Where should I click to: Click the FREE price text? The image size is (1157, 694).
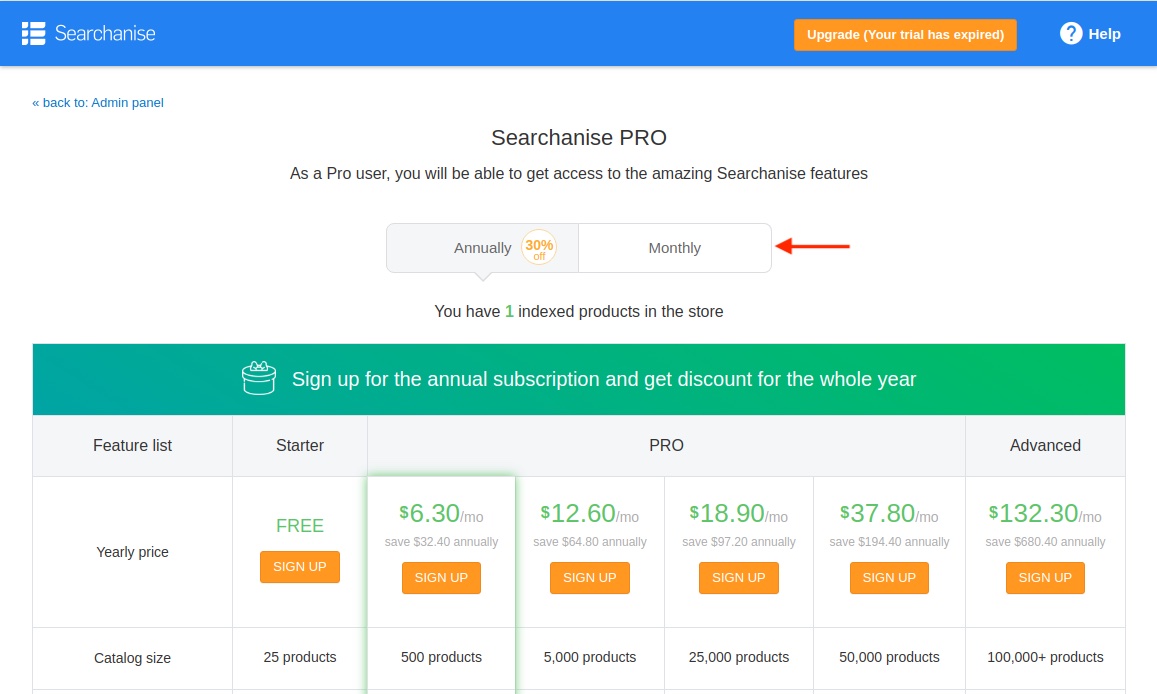tap(300, 525)
